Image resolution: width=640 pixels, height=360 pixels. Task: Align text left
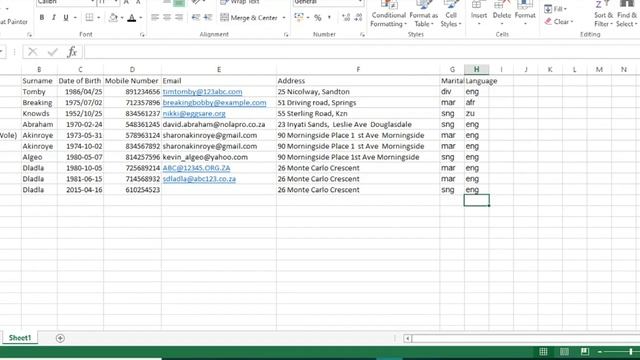click(155, 18)
